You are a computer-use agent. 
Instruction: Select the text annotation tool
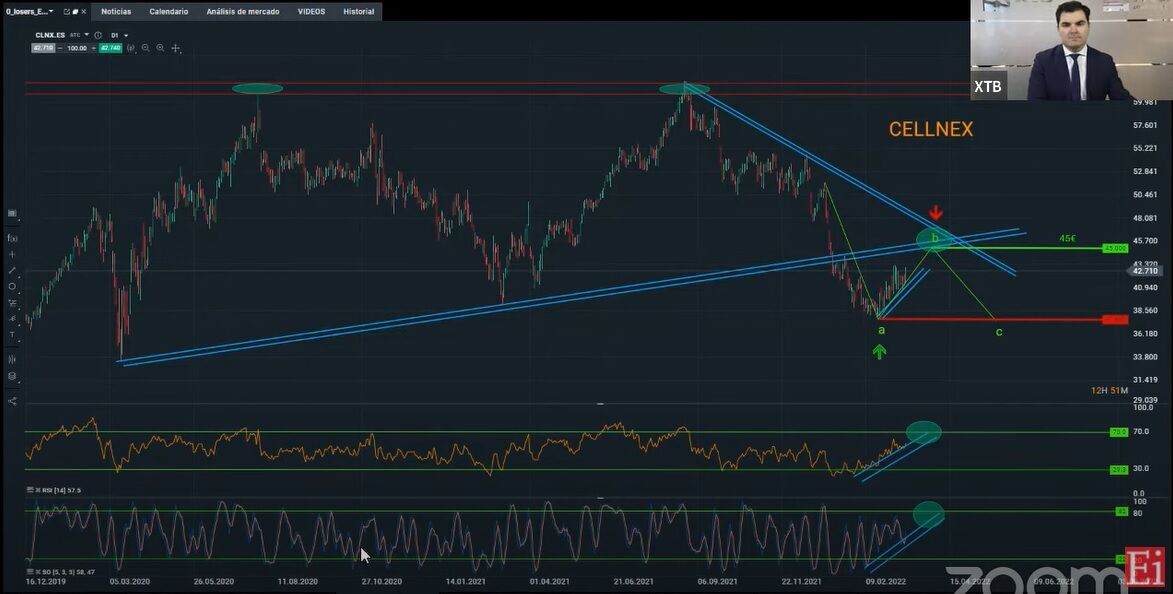point(12,335)
